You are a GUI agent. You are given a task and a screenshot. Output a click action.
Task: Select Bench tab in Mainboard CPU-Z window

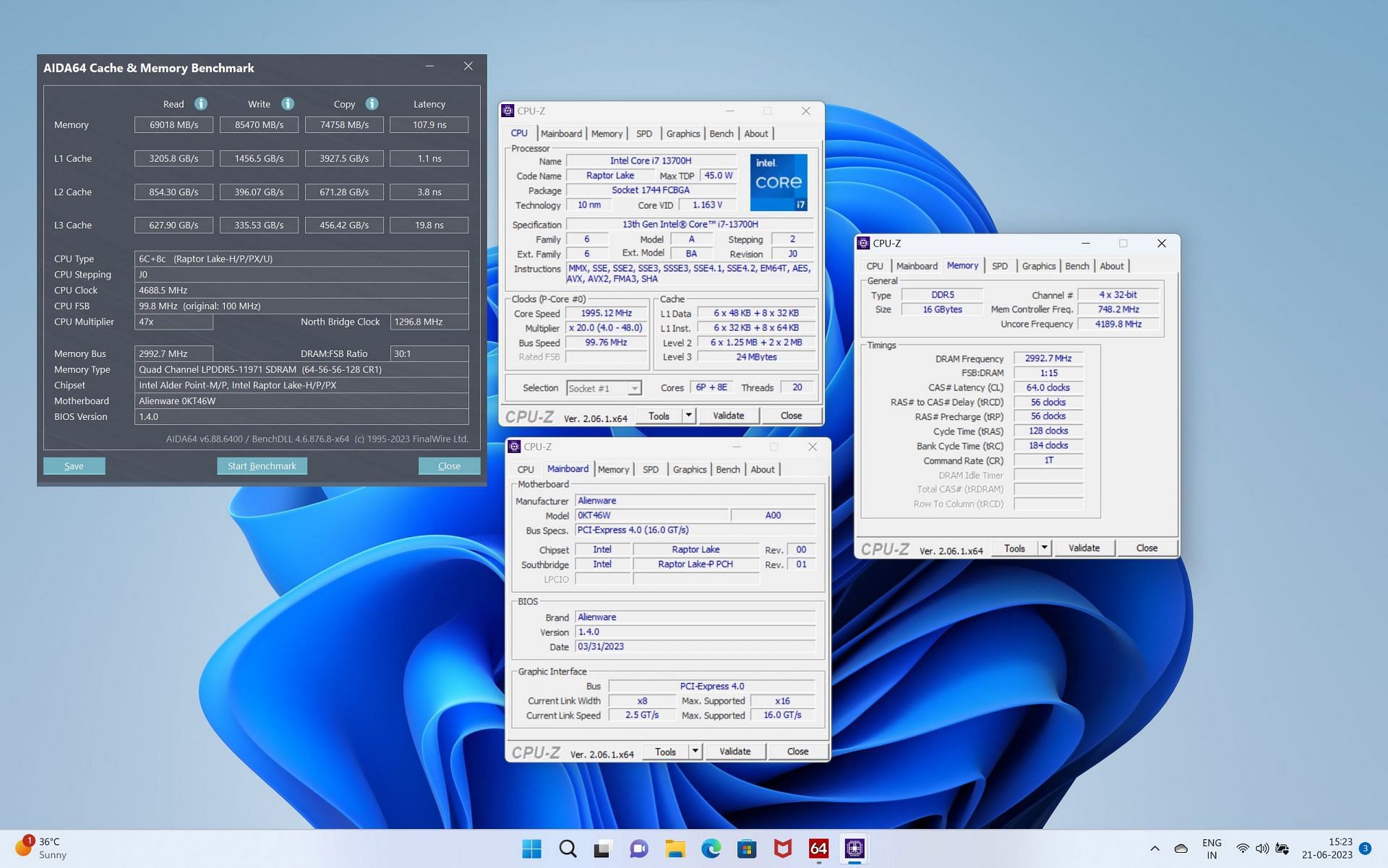pyautogui.click(x=728, y=470)
